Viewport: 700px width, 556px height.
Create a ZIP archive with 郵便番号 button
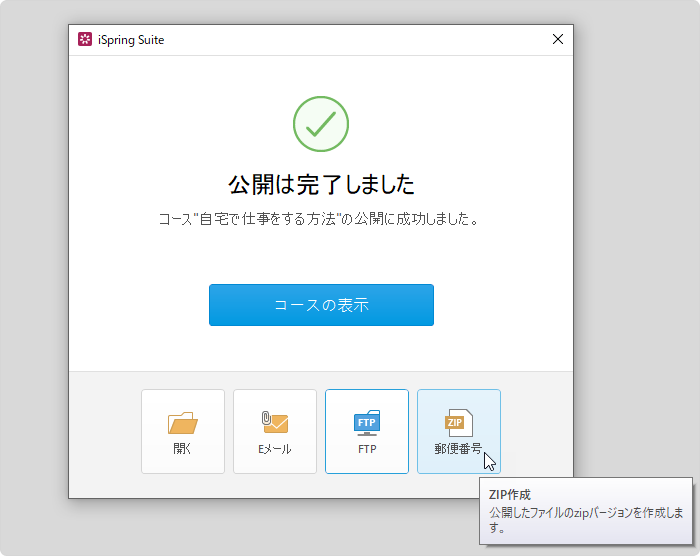(x=459, y=431)
